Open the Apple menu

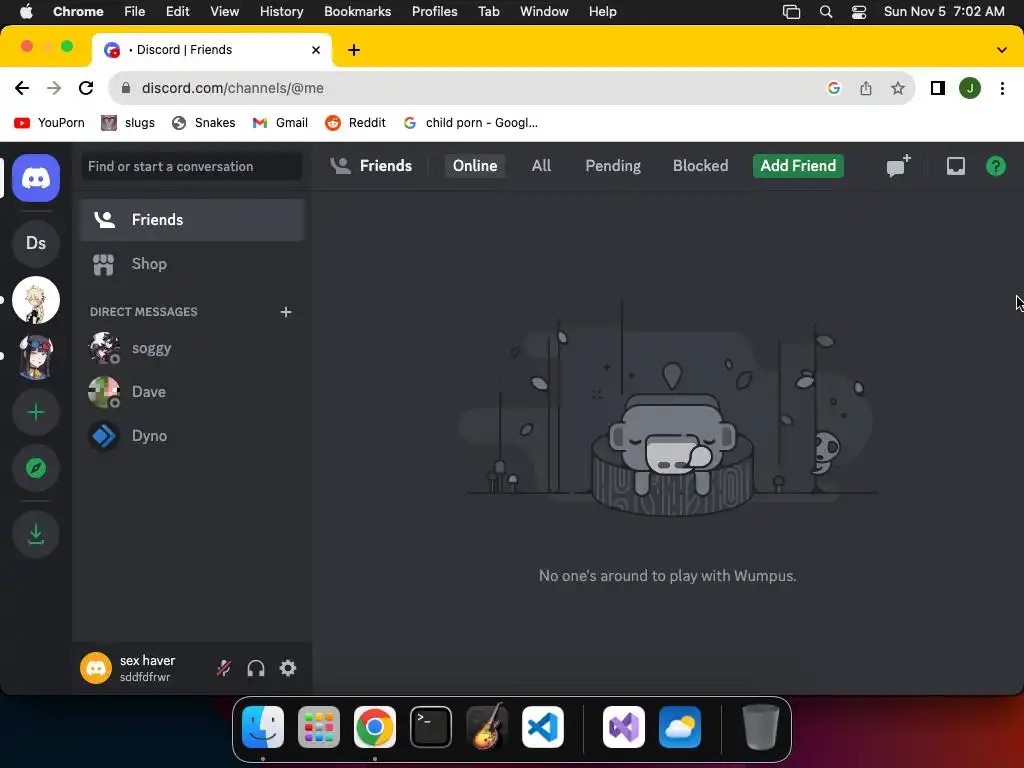coord(26,12)
